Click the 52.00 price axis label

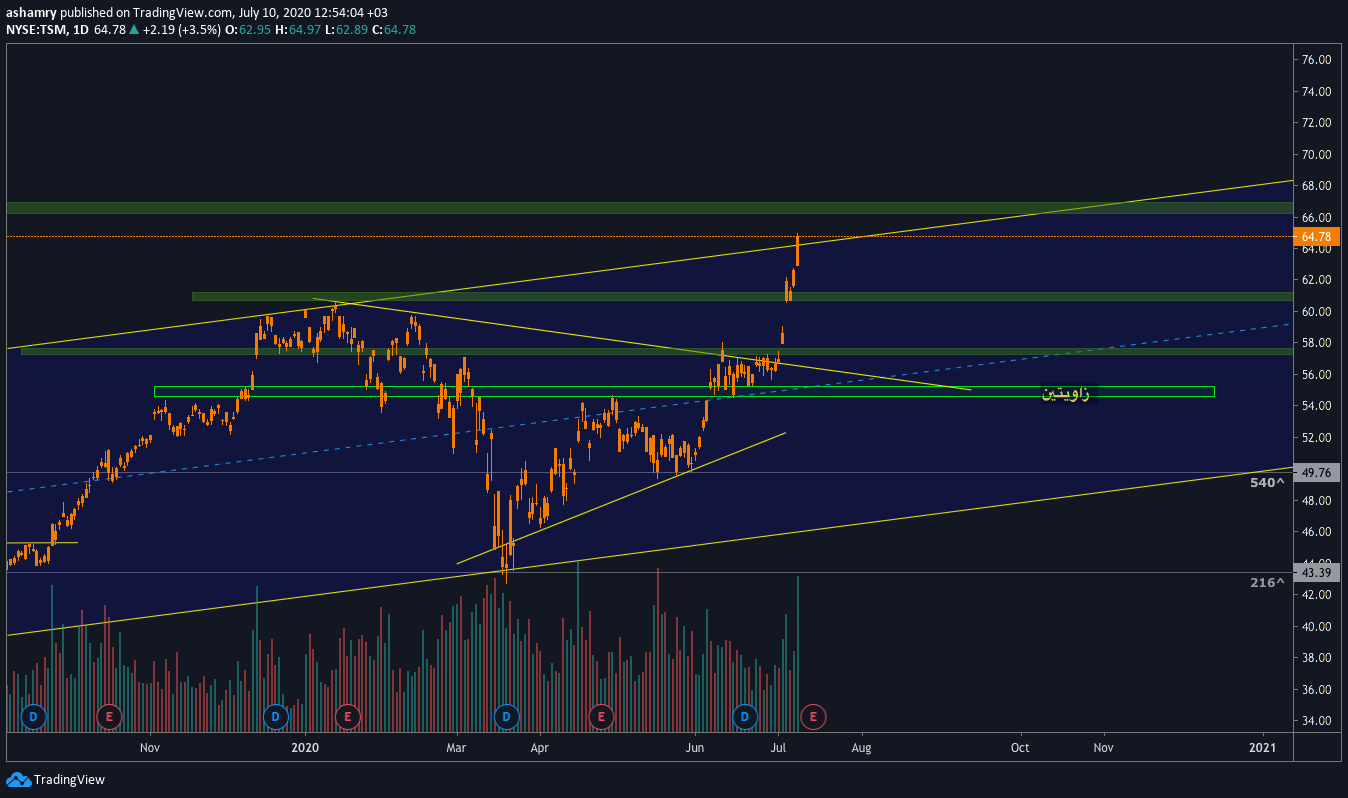click(1317, 438)
